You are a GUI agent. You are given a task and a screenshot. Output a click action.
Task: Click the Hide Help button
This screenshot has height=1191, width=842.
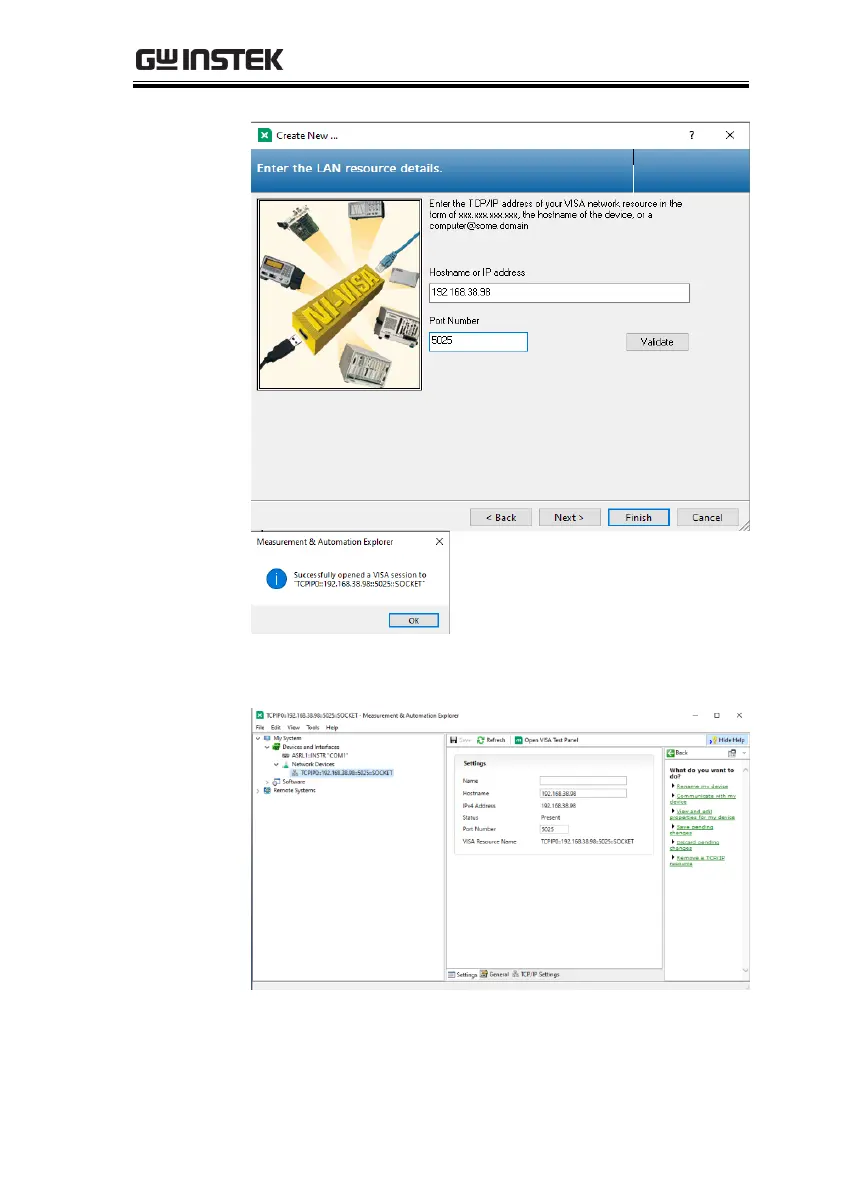[725, 740]
